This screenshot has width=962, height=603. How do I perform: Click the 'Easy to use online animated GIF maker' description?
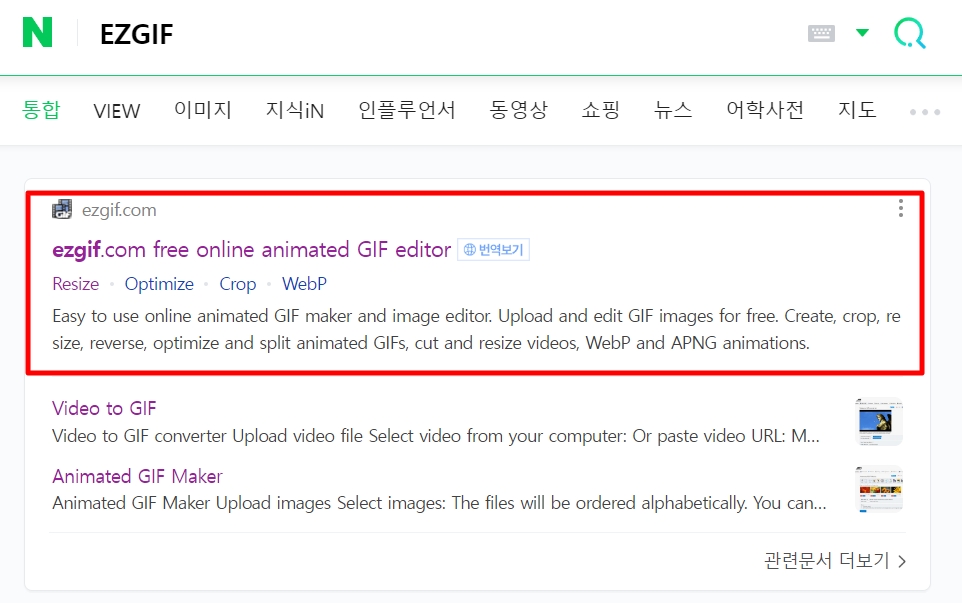pyautogui.click(x=476, y=329)
